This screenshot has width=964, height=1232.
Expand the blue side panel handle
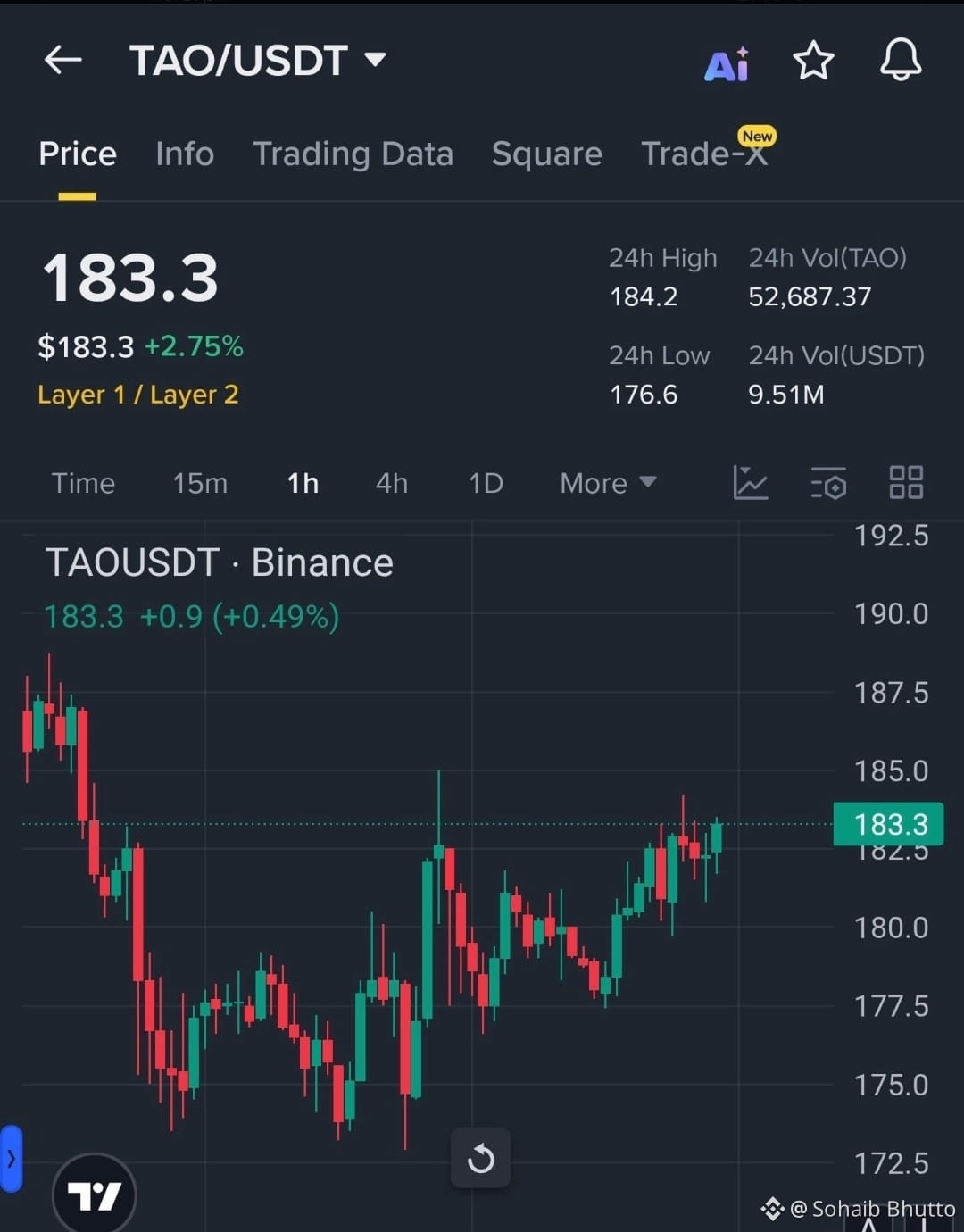(x=11, y=1159)
